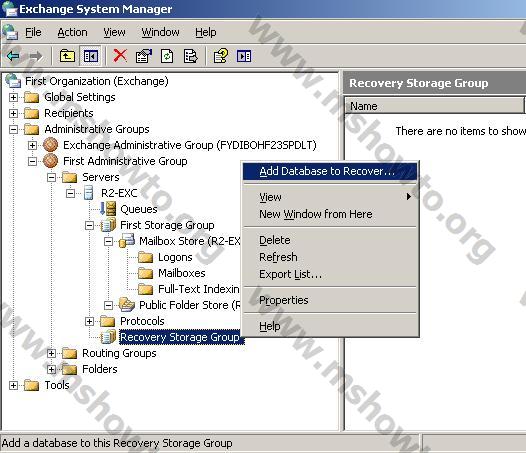Expand the Folders node

click(51, 369)
